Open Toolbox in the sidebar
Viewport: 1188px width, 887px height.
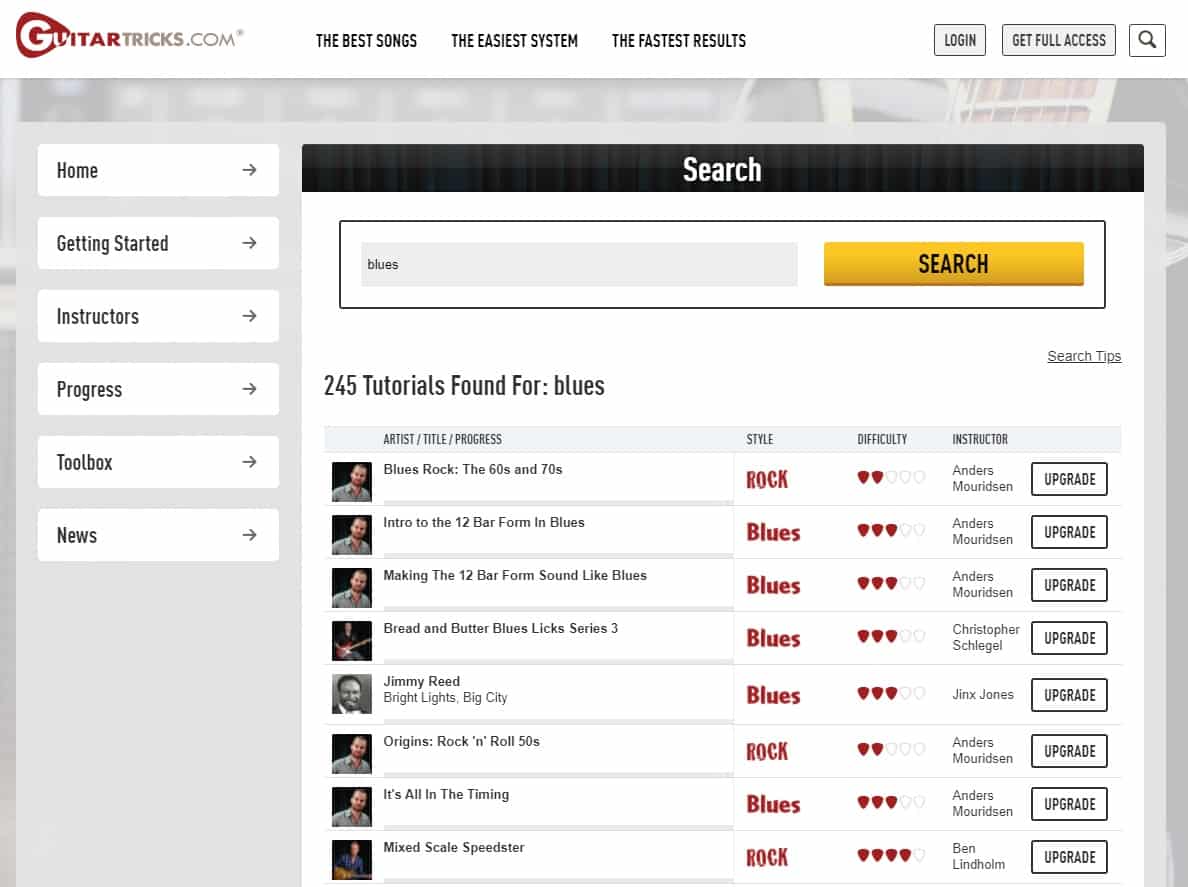coord(158,461)
